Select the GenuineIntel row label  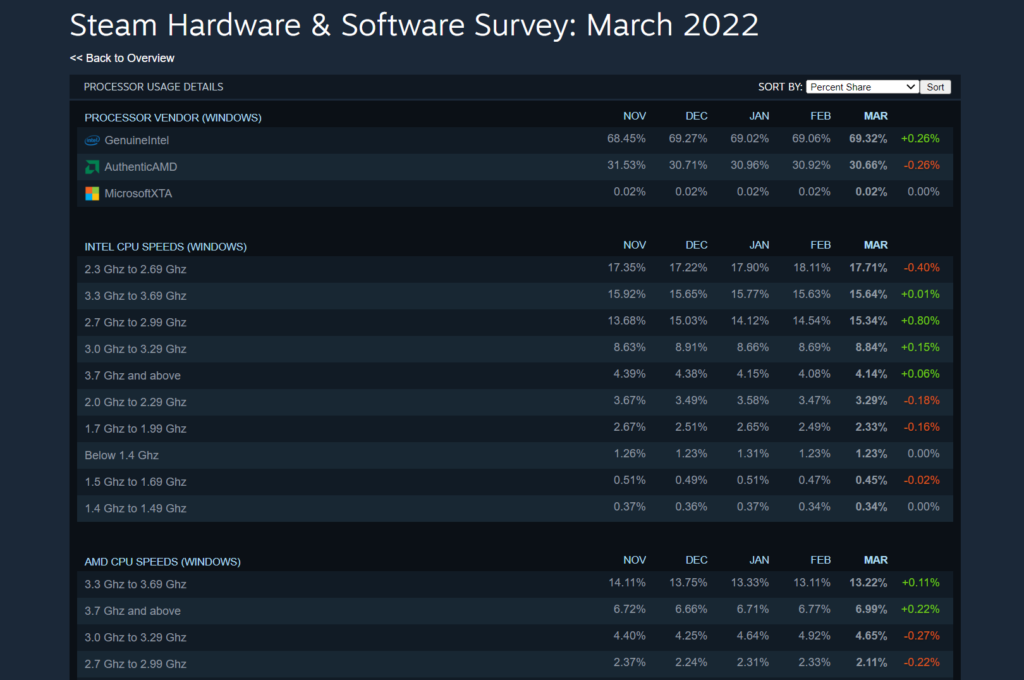pos(136,140)
